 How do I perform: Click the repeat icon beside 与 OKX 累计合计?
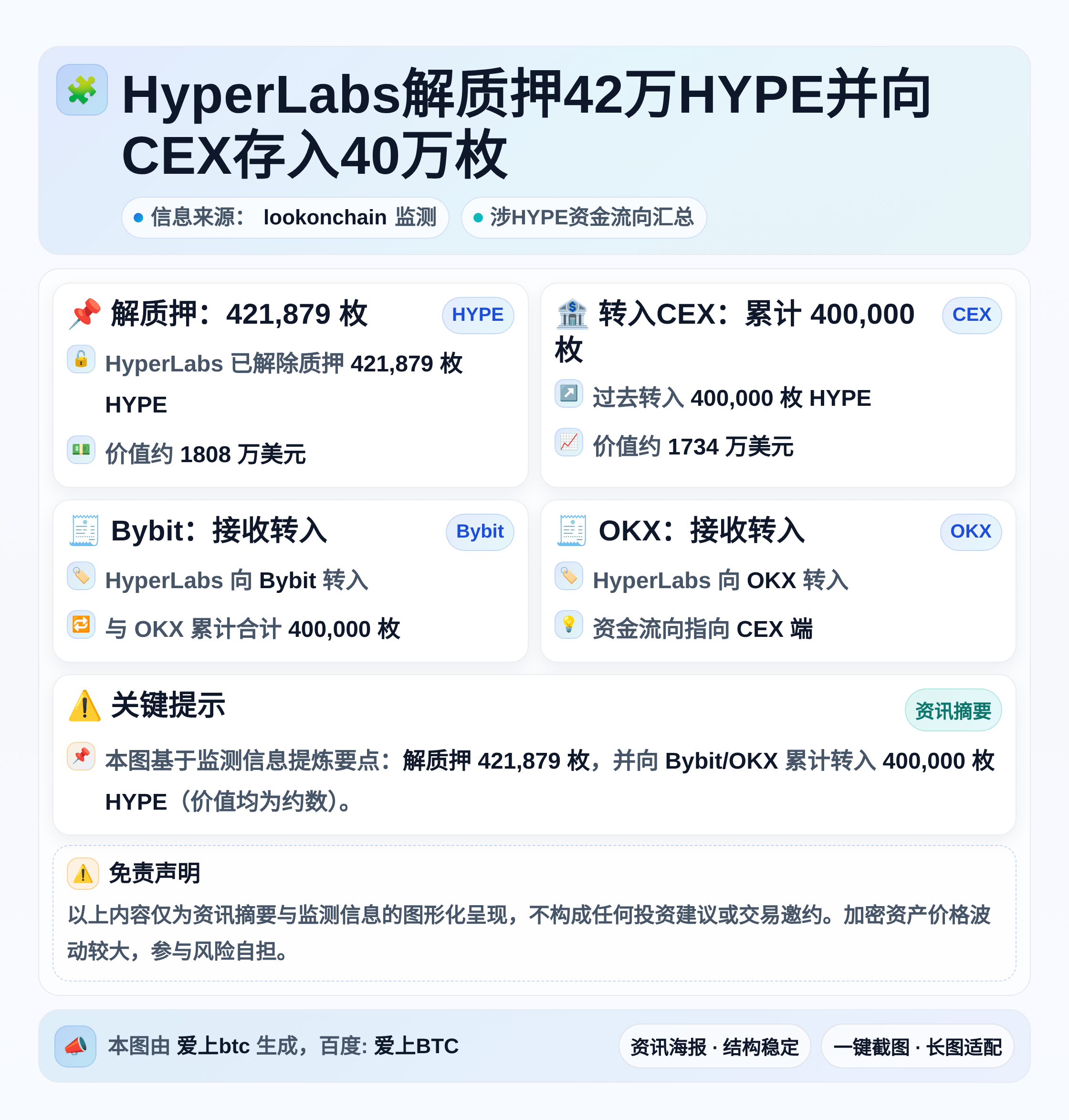81,624
